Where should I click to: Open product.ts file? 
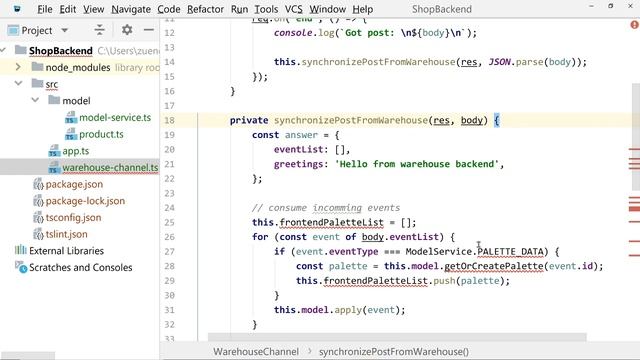[x=101, y=134]
